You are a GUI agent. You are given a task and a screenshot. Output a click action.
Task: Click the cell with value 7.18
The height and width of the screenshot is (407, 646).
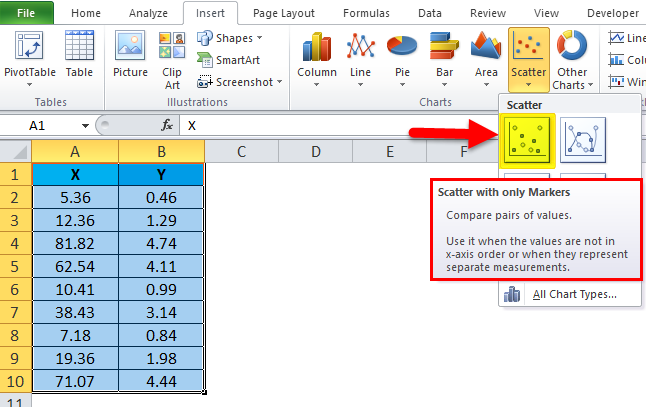pyautogui.click(x=75, y=335)
